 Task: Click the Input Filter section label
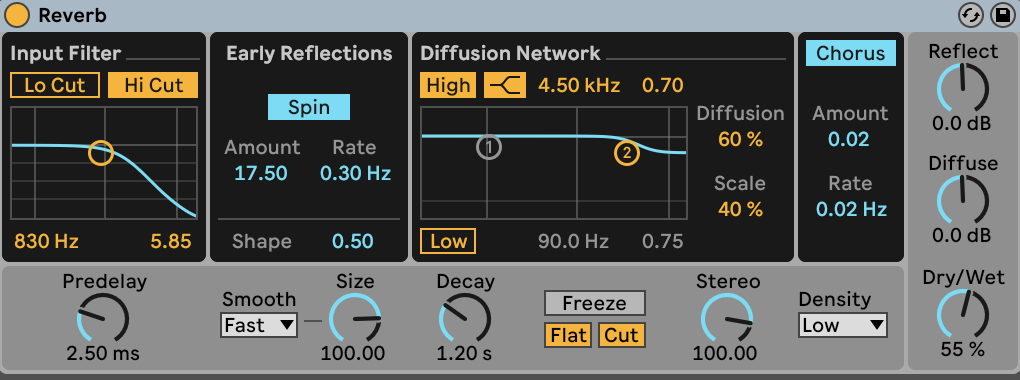click(x=66, y=53)
